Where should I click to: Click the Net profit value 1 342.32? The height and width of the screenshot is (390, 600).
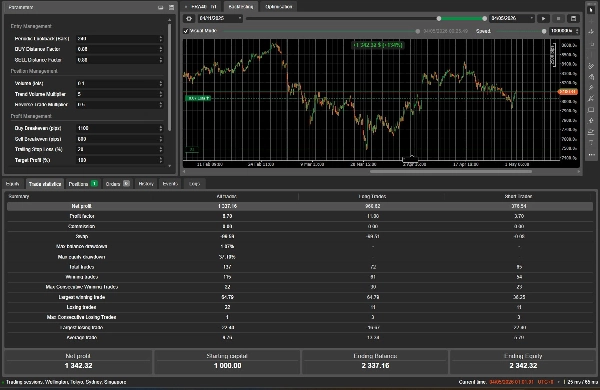tap(78, 366)
